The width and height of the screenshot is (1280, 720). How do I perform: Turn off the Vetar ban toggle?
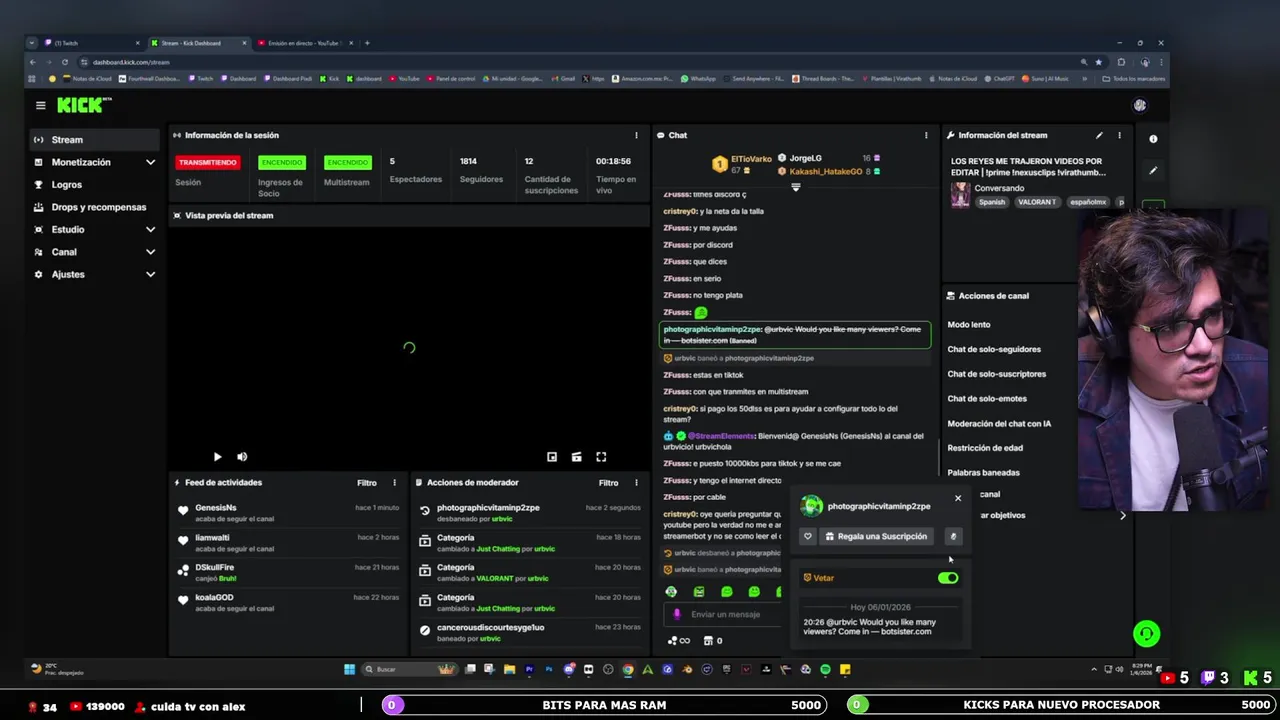(x=948, y=578)
